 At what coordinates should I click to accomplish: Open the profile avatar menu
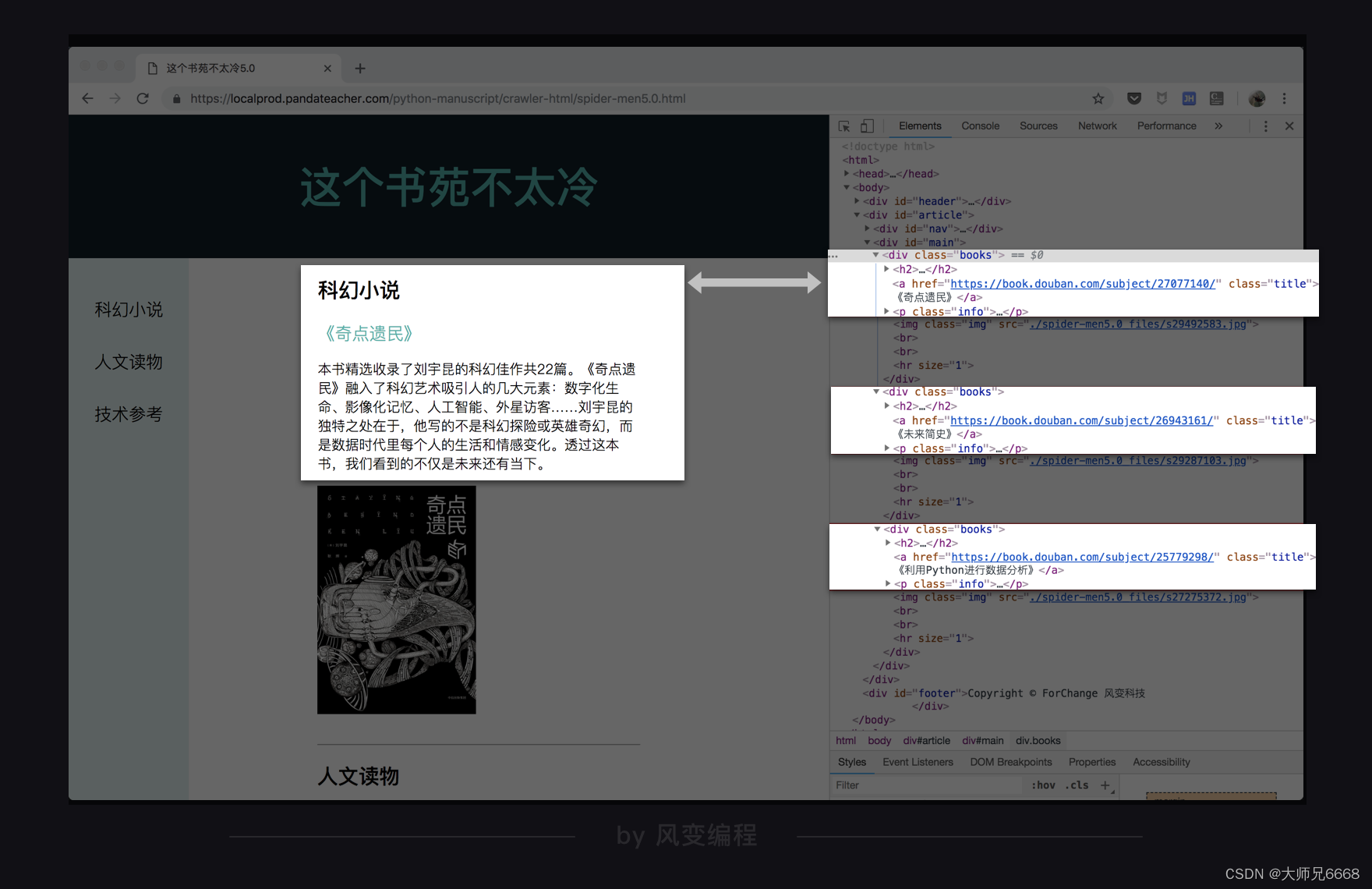[1257, 98]
